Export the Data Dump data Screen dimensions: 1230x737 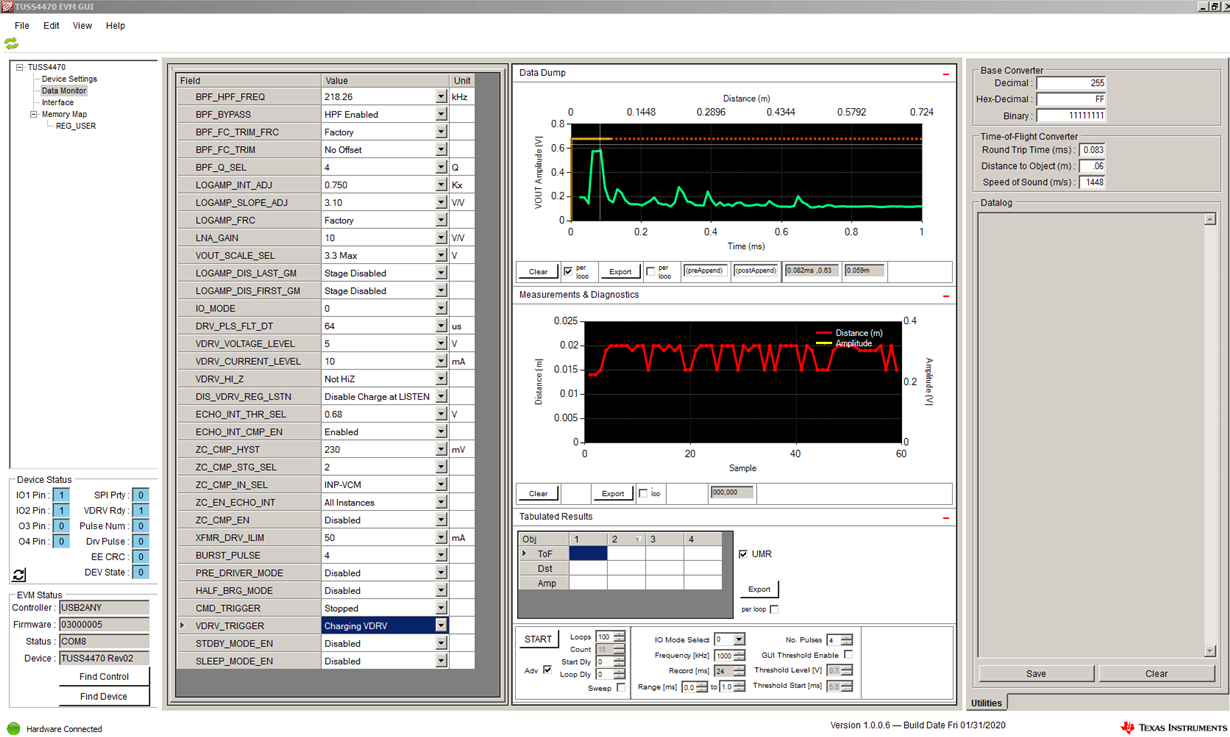click(x=620, y=271)
